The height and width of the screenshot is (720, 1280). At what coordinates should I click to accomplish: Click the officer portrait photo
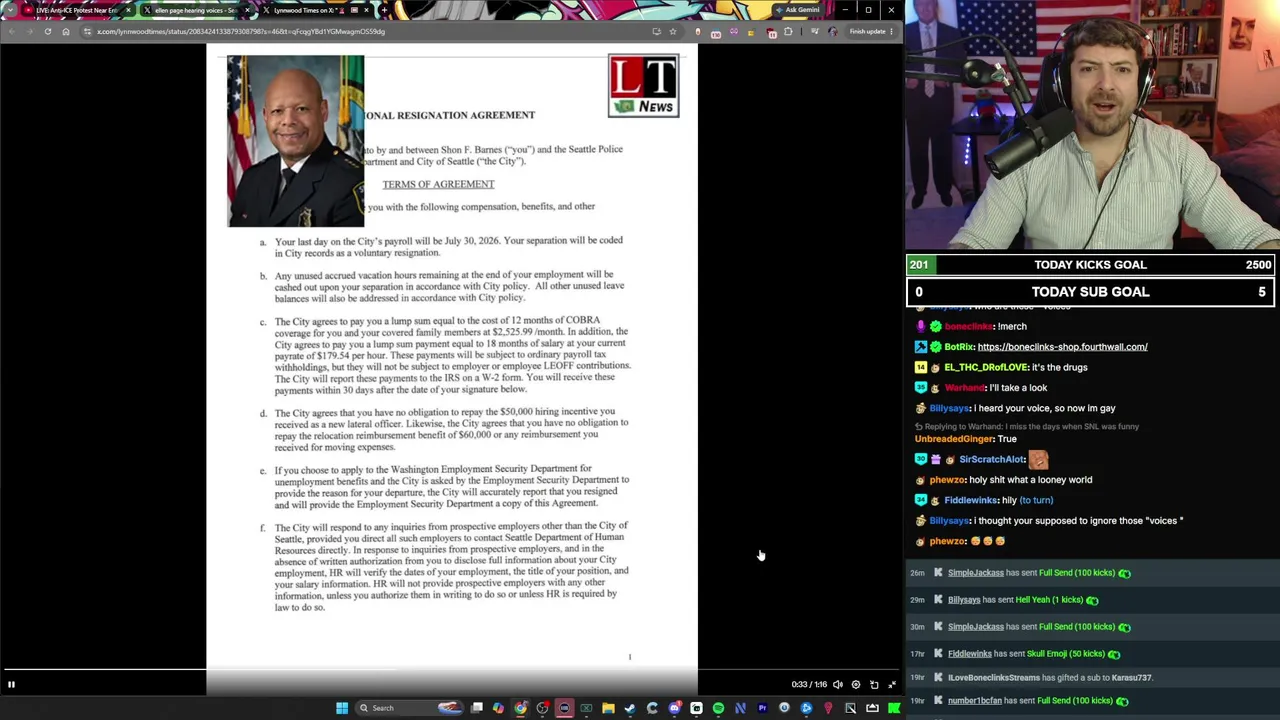tap(296, 141)
